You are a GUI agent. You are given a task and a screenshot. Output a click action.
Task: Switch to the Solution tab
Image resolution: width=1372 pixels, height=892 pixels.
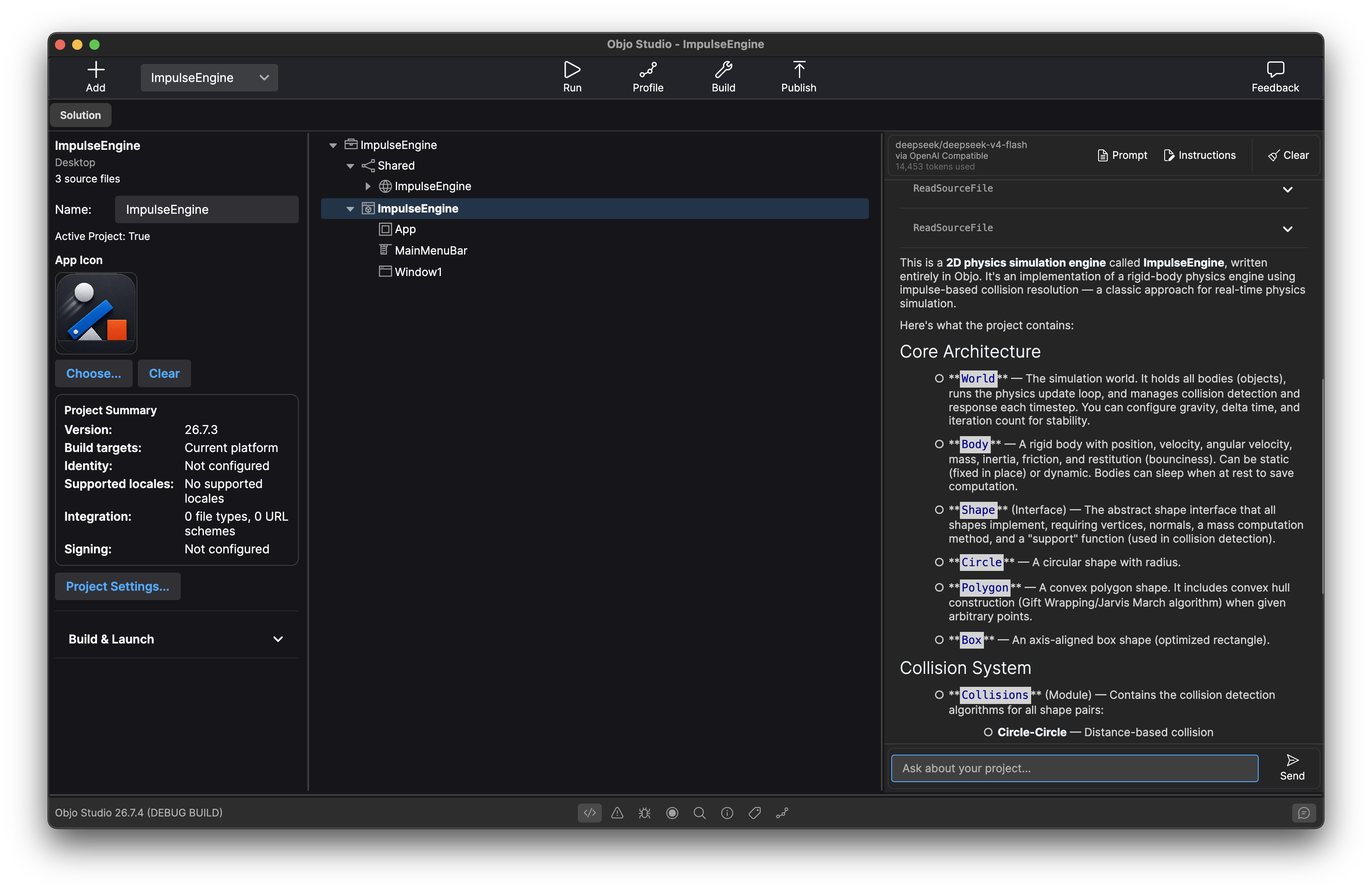click(80, 115)
